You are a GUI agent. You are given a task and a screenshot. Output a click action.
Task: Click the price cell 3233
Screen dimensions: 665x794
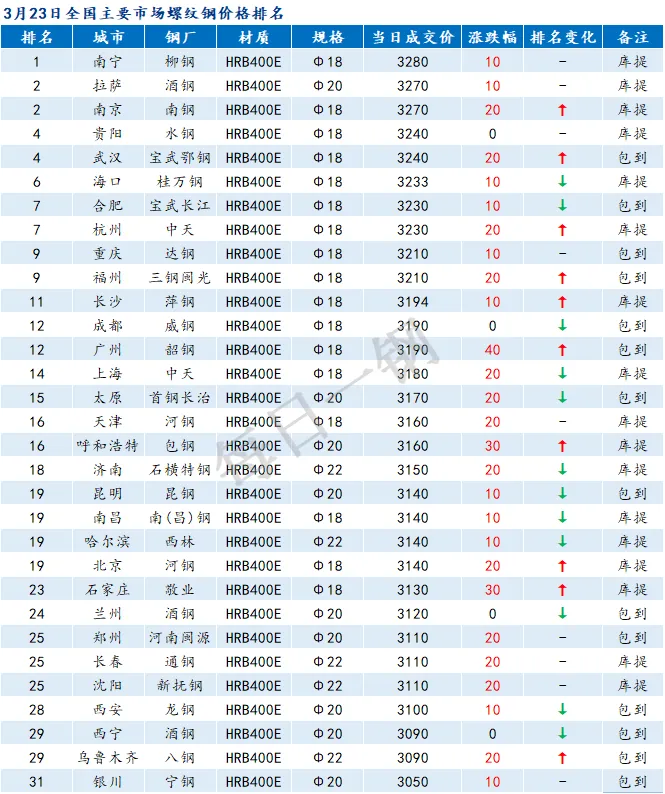(x=413, y=182)
